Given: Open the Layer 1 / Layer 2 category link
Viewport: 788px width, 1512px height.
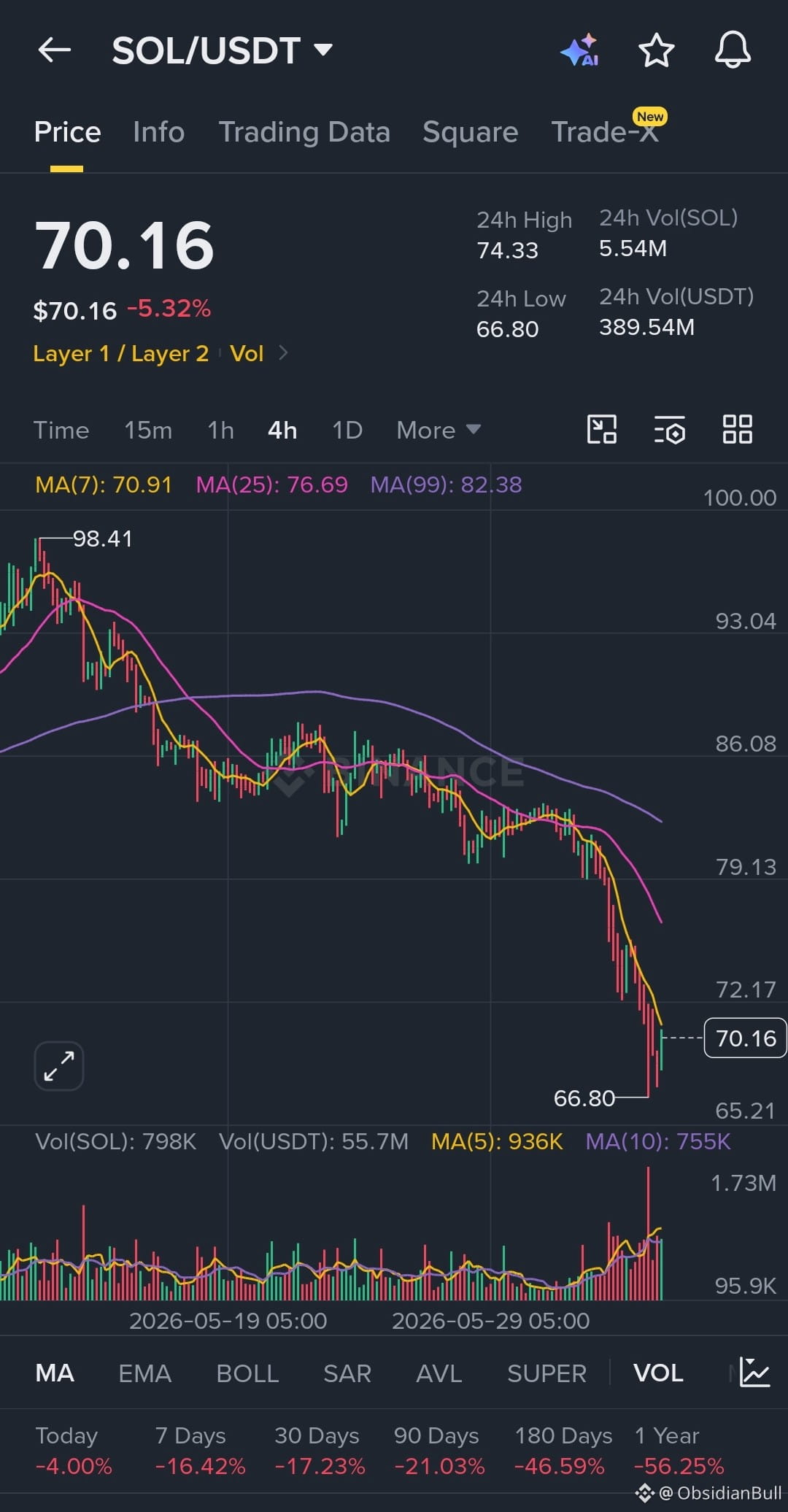Looking at the screenshot, I should point(121,353).
